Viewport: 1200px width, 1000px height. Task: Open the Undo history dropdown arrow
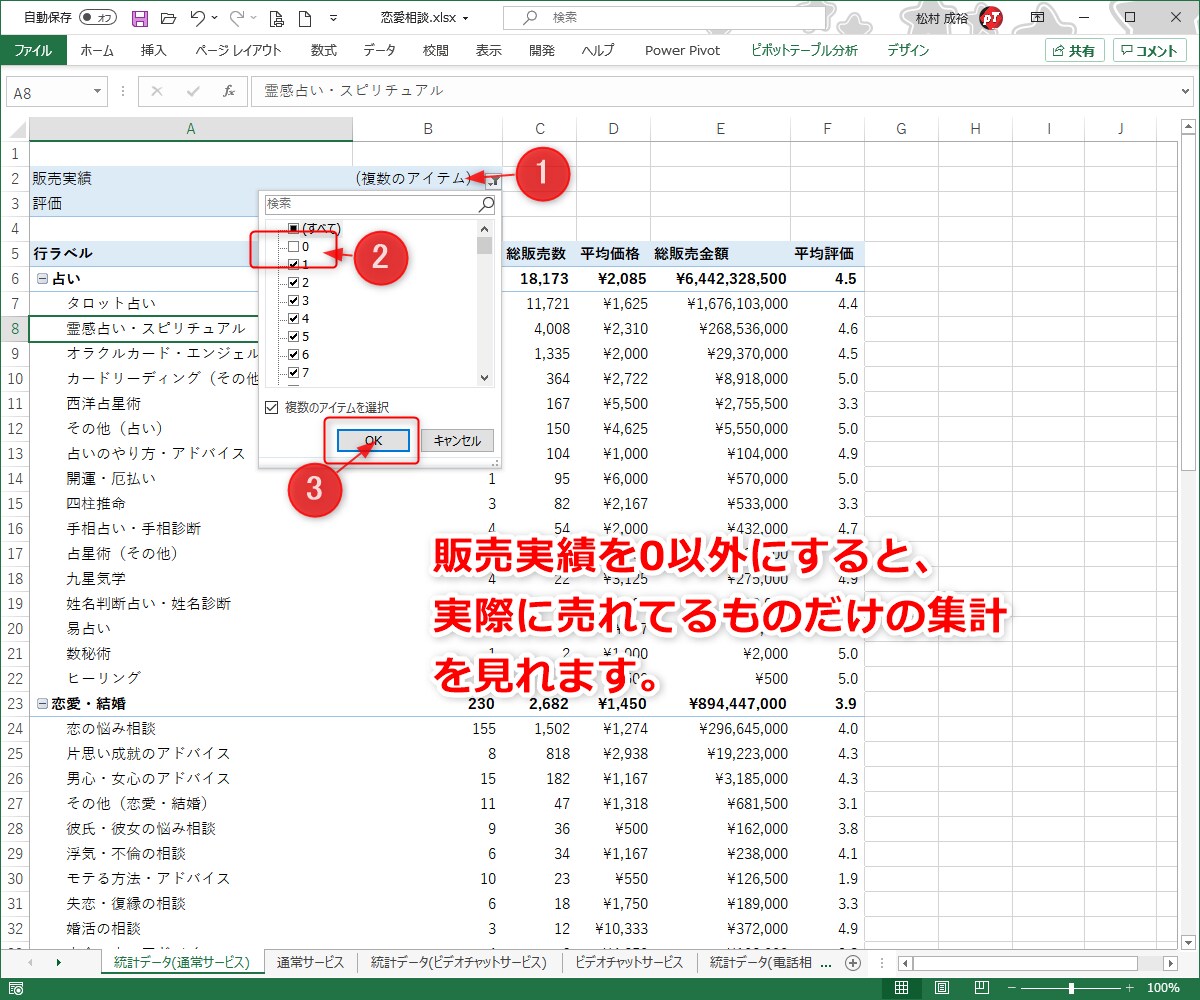215,17
